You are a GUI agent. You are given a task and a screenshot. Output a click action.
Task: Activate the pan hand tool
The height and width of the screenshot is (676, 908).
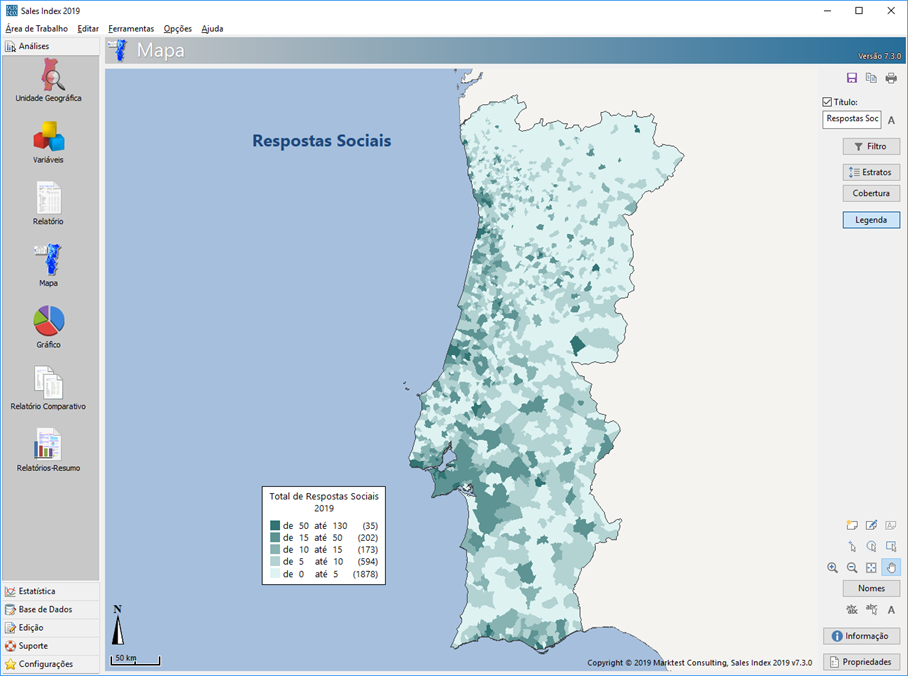click(x=891, y=567)
